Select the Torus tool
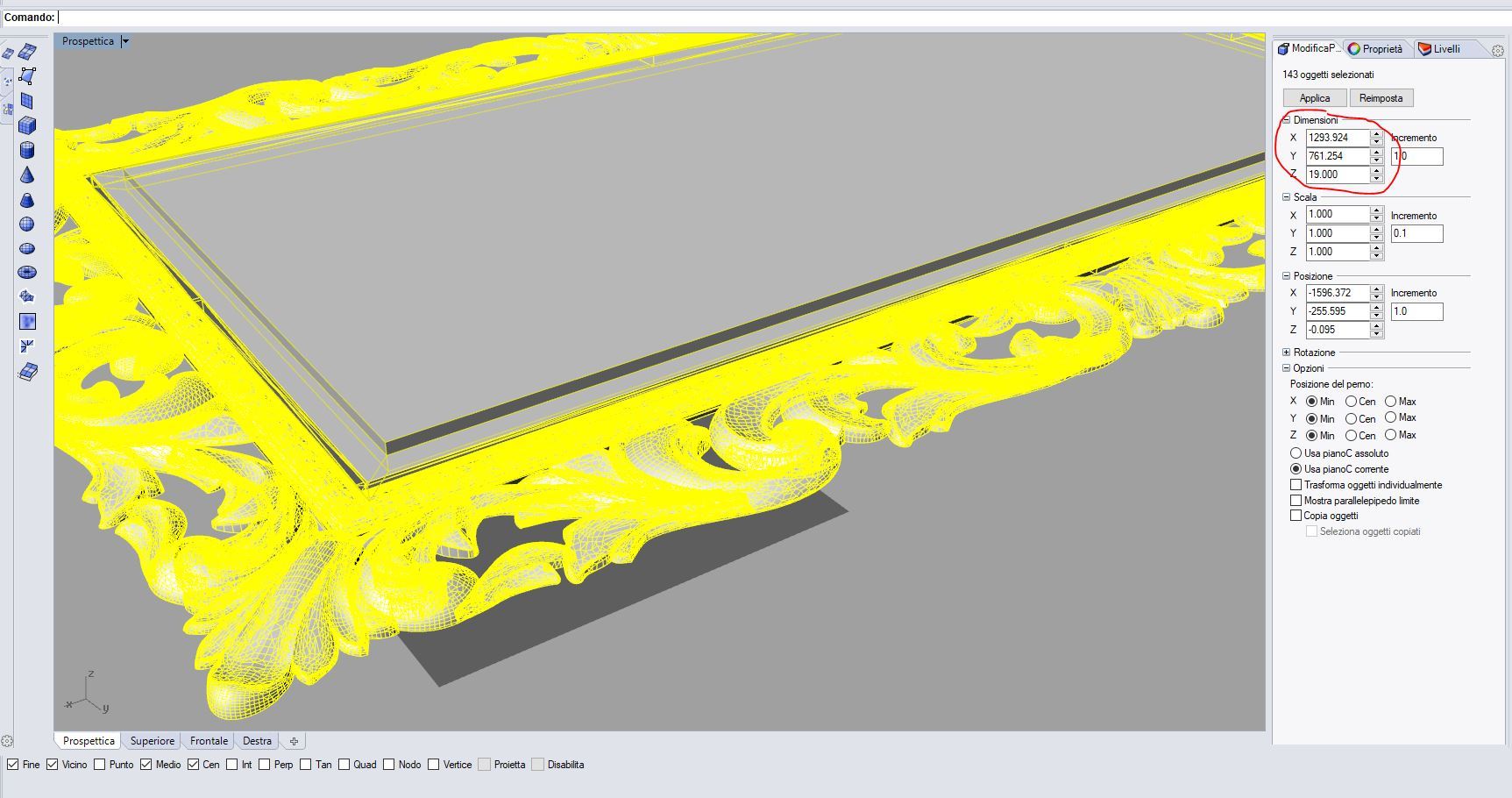The width and height of the screenshot is (1512, 798). click(27, 273)
